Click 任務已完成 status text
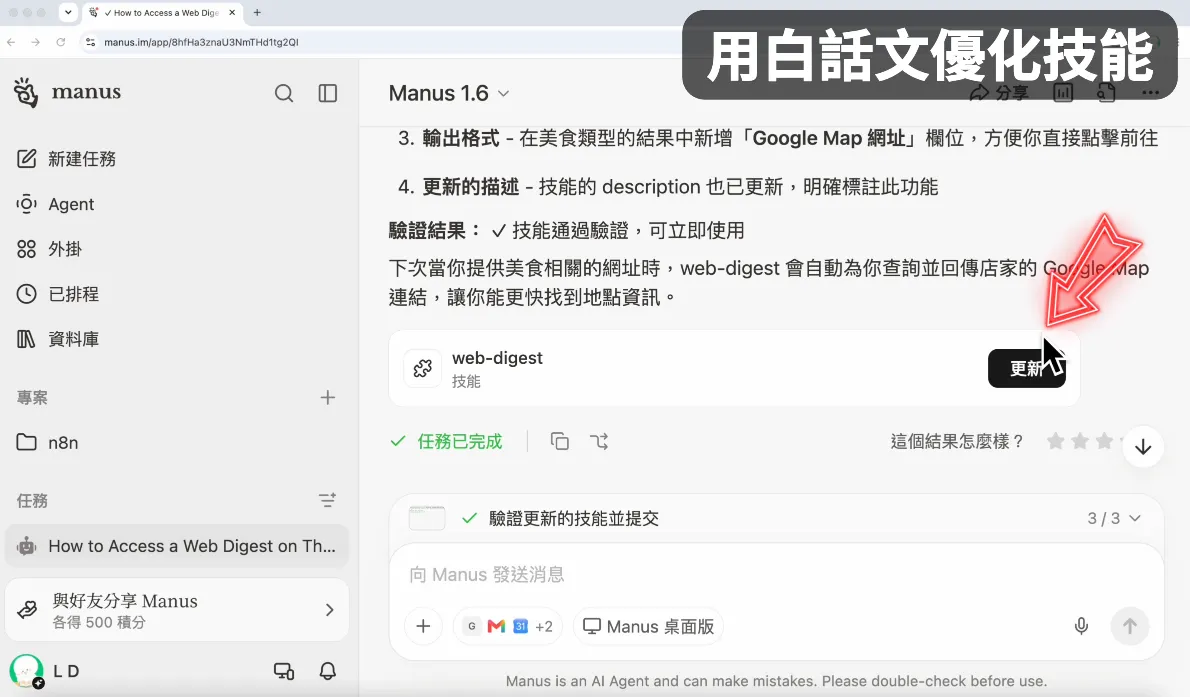The image size is (1190, 697). (x=460, y=441)
